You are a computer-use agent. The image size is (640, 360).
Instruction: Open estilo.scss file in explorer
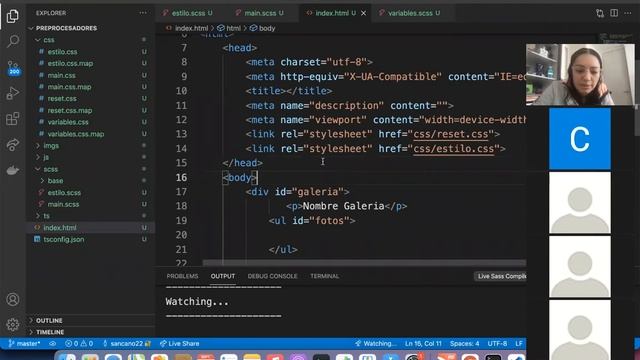[64, 192]
